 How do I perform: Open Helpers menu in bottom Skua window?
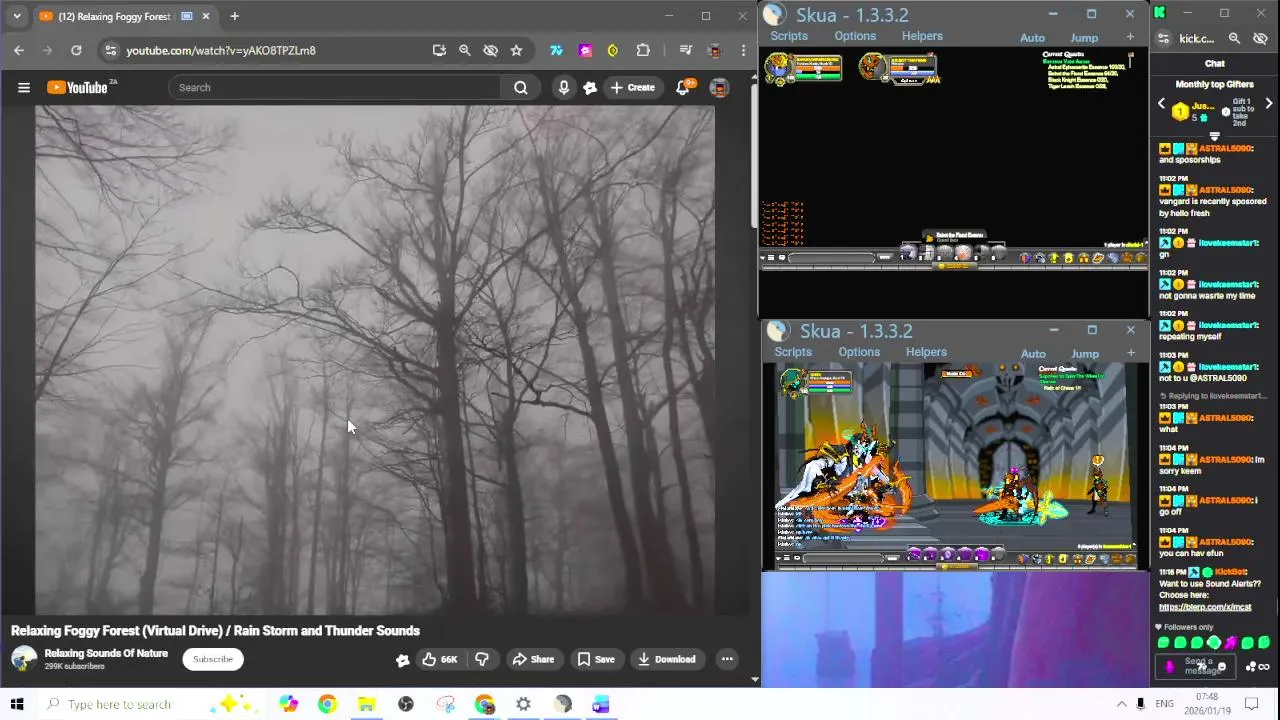tap(926, 352)
